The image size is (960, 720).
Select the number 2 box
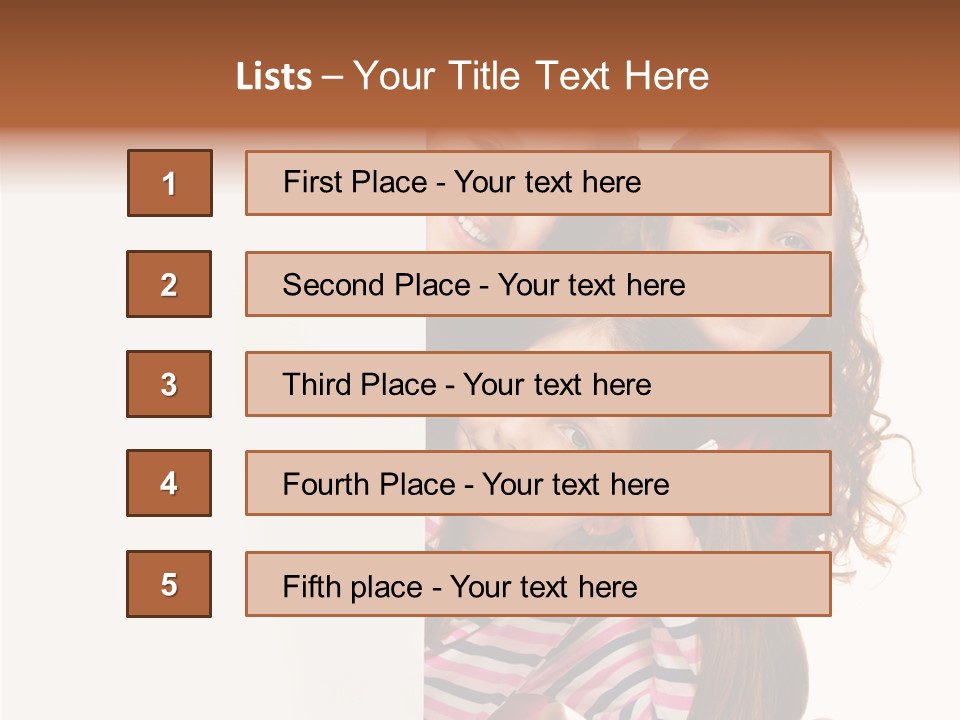coord(170,284)
